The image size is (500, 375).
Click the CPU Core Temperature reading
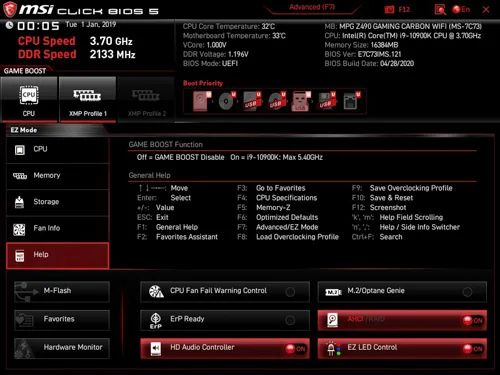click(229, 26)
